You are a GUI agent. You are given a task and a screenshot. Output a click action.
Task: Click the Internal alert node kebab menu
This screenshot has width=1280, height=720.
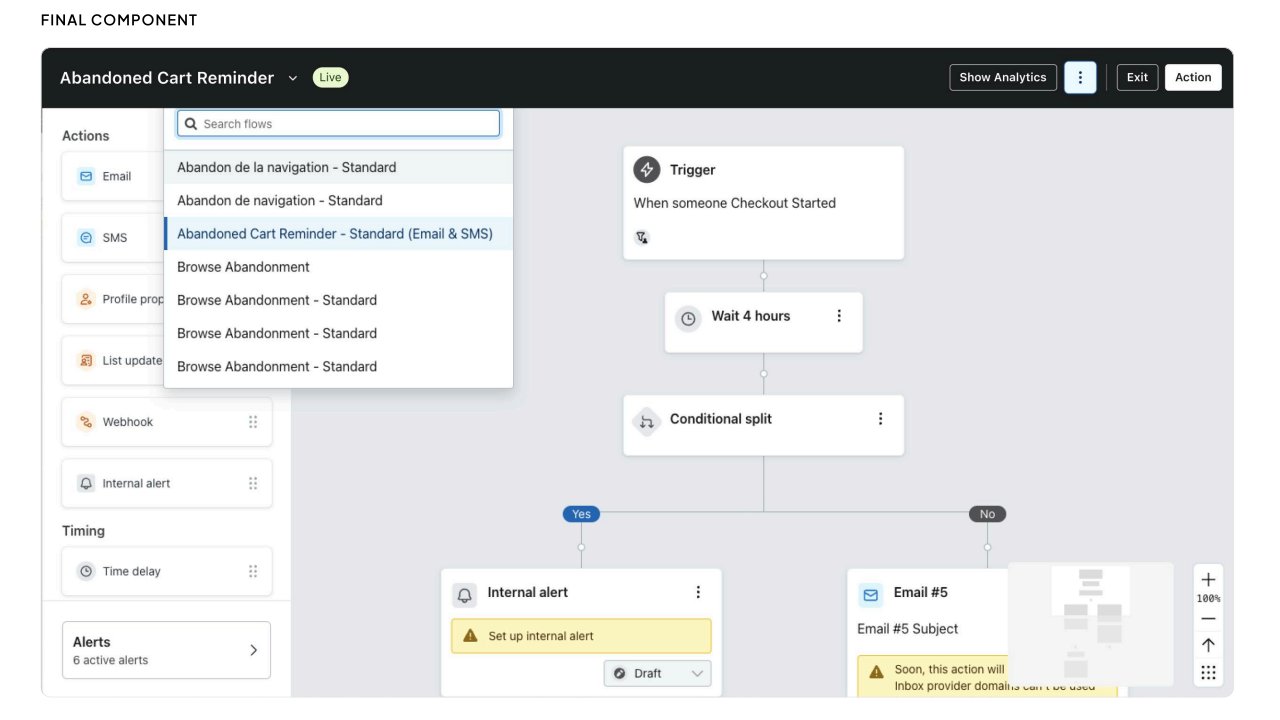(x=698, y=592)
